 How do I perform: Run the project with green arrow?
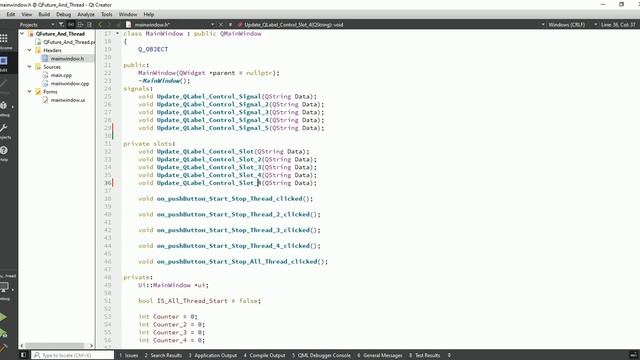3,317
